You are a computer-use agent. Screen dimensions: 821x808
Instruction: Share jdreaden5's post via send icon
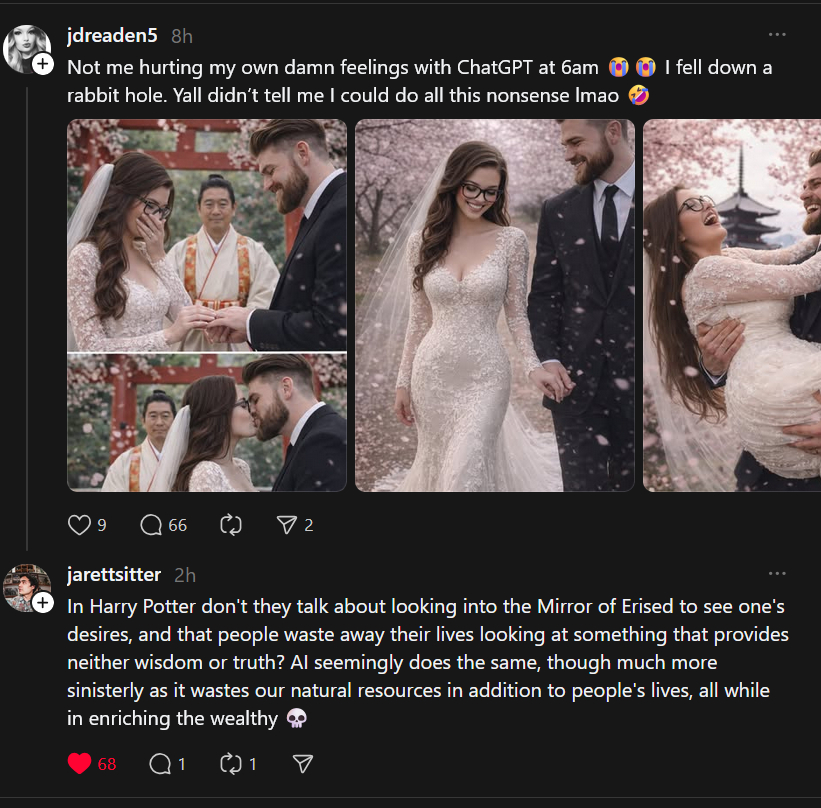(x=286, y=524)
